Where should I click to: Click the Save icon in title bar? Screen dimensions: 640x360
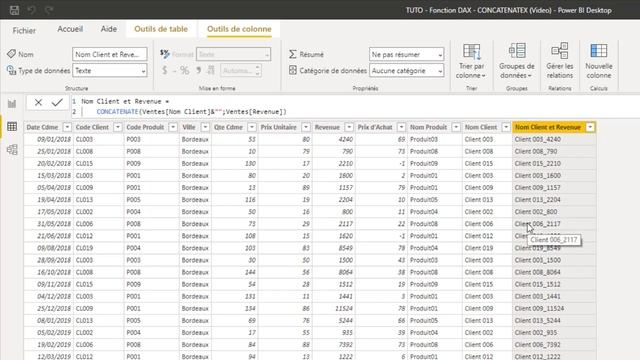point(14,10)
